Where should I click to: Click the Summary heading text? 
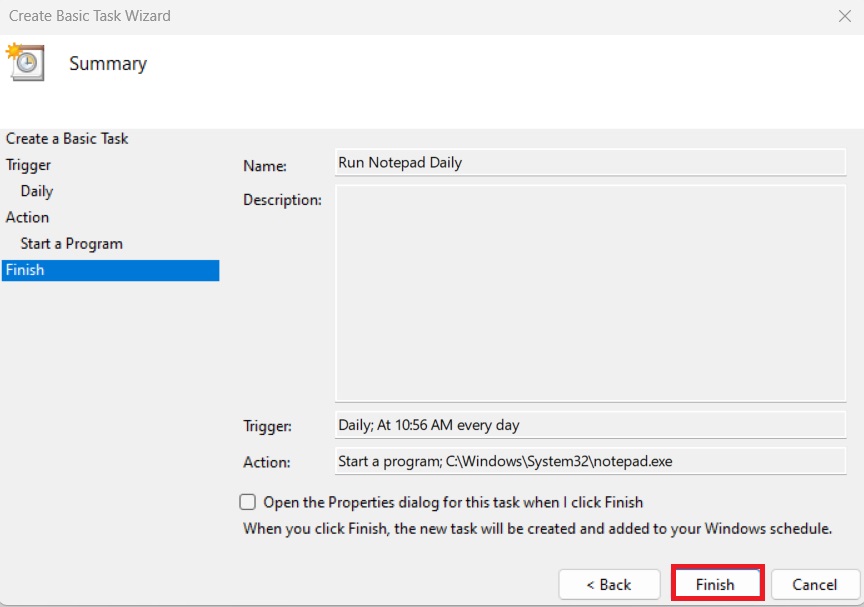(x=108, y=64)
